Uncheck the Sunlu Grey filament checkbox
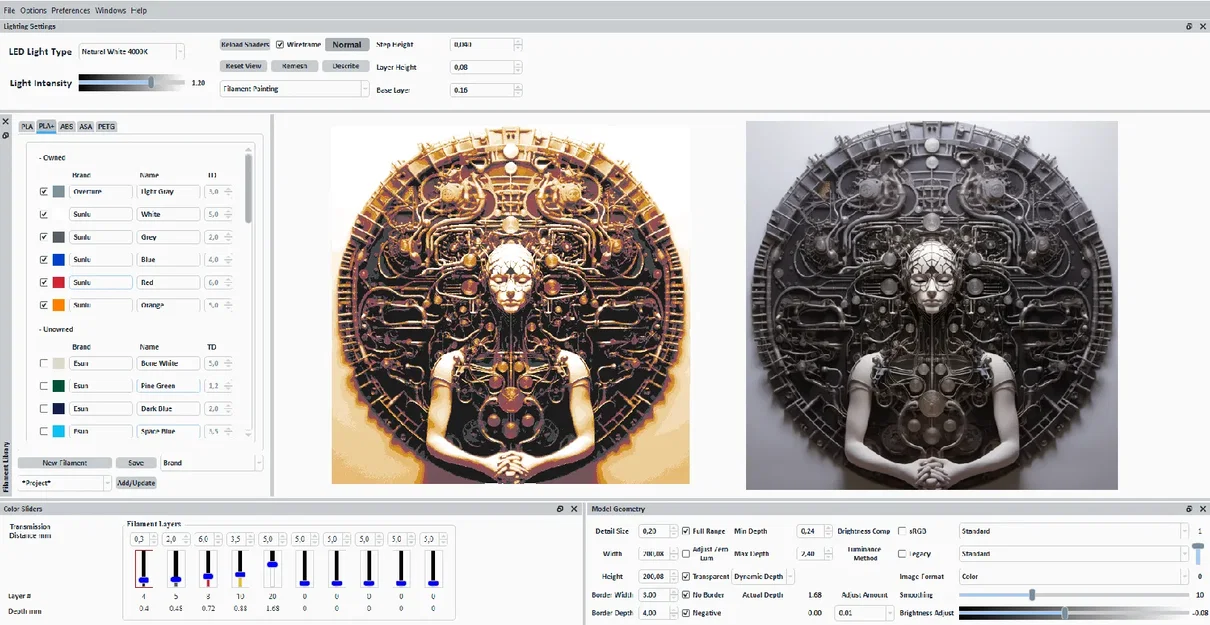Viewport: 1210px width, 625px height. pyautogui.click(x=43, y=237)
